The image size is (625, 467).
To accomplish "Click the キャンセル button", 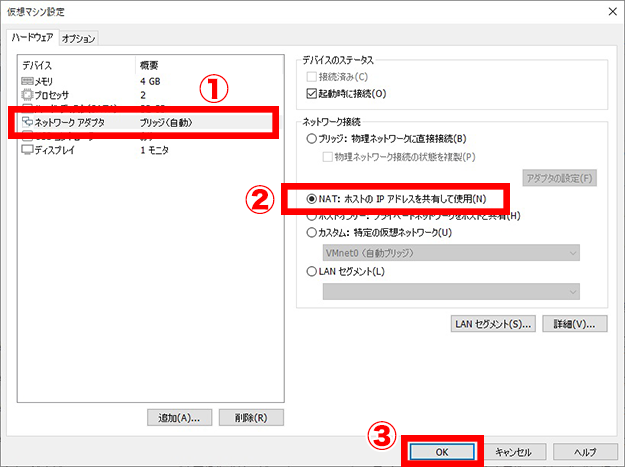I will pos(513,452).
